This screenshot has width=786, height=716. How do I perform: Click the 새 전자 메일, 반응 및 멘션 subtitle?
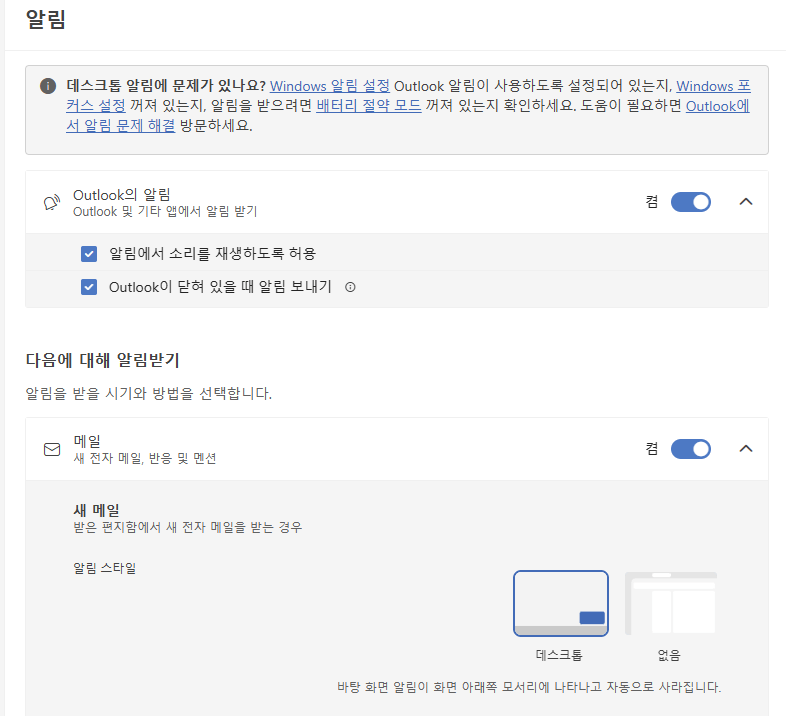tap(145, 458)
